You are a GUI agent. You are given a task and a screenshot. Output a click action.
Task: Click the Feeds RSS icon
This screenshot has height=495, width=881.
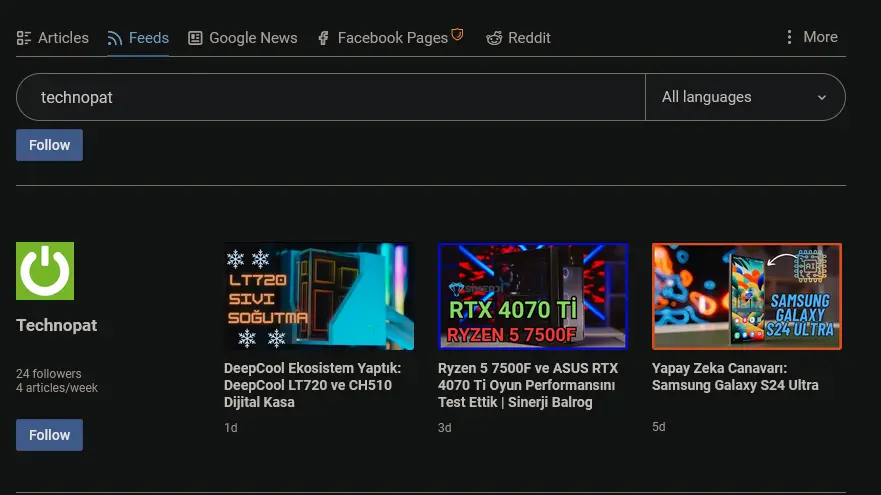coord(115,38)
